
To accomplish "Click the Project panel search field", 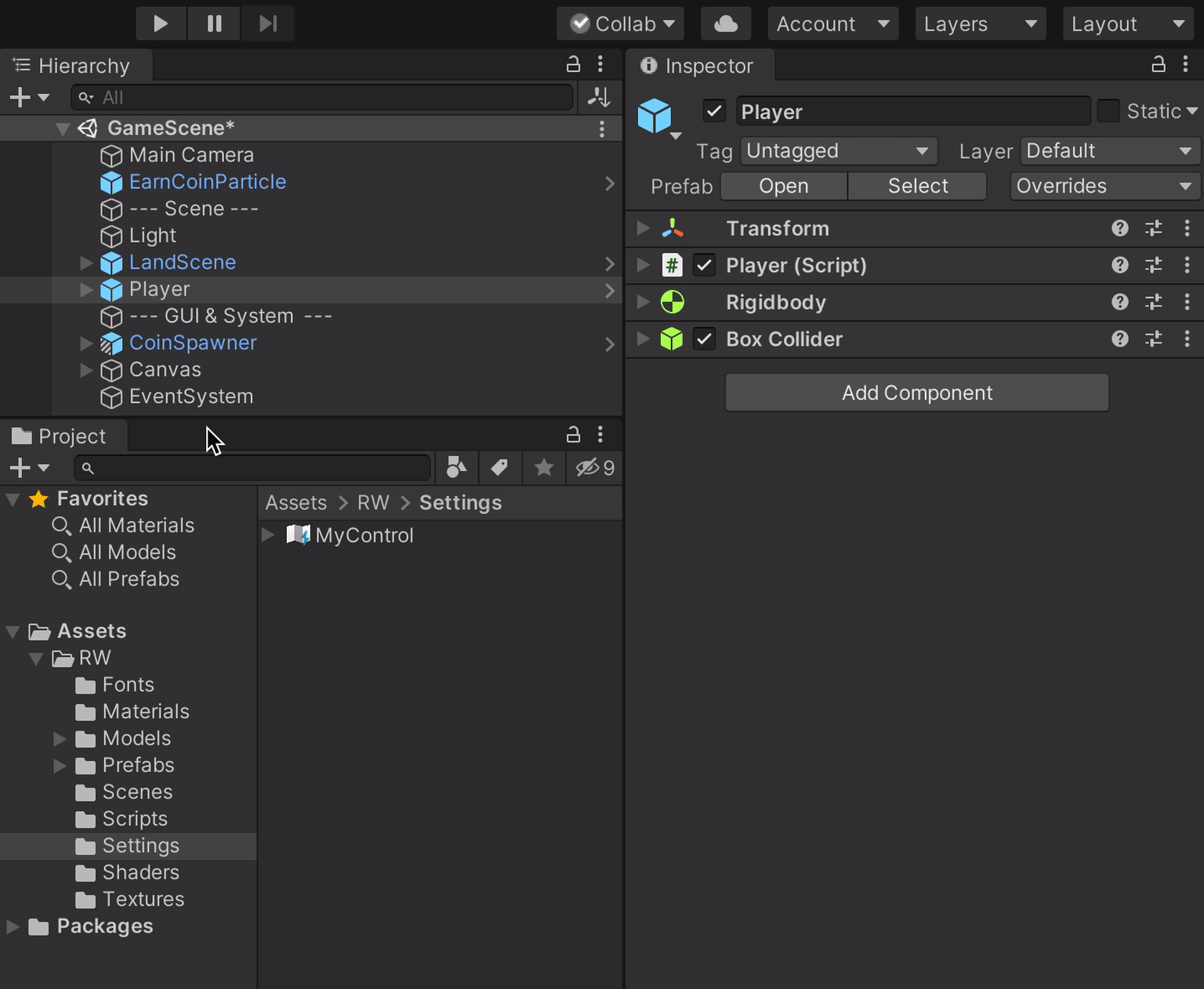I will [252, 468].
